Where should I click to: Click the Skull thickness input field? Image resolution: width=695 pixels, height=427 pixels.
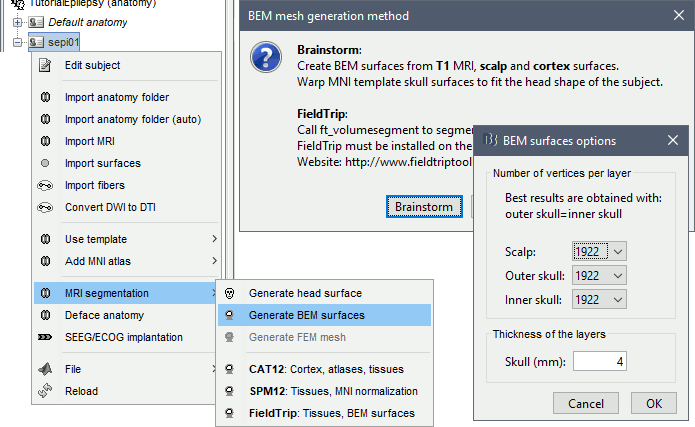click(600, 361)
